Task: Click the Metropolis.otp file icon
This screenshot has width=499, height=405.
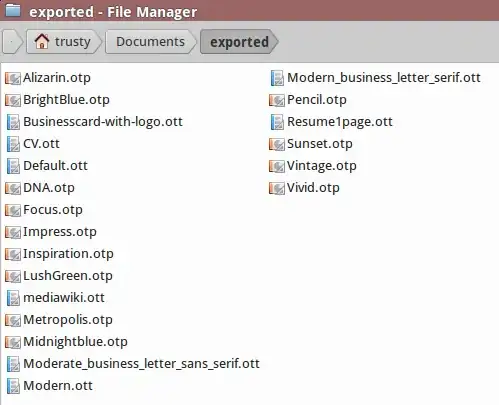Action: tap(13, 320)
